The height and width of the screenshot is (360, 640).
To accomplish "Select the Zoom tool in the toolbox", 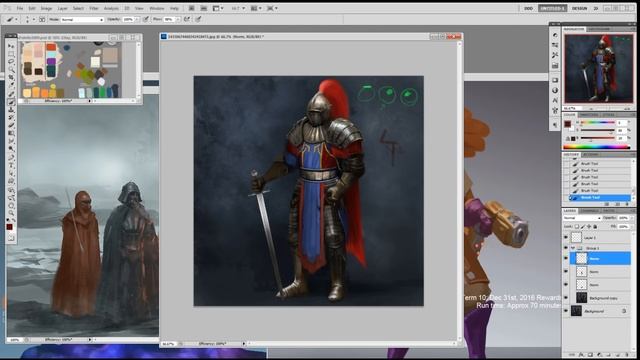I will (11, 212).
